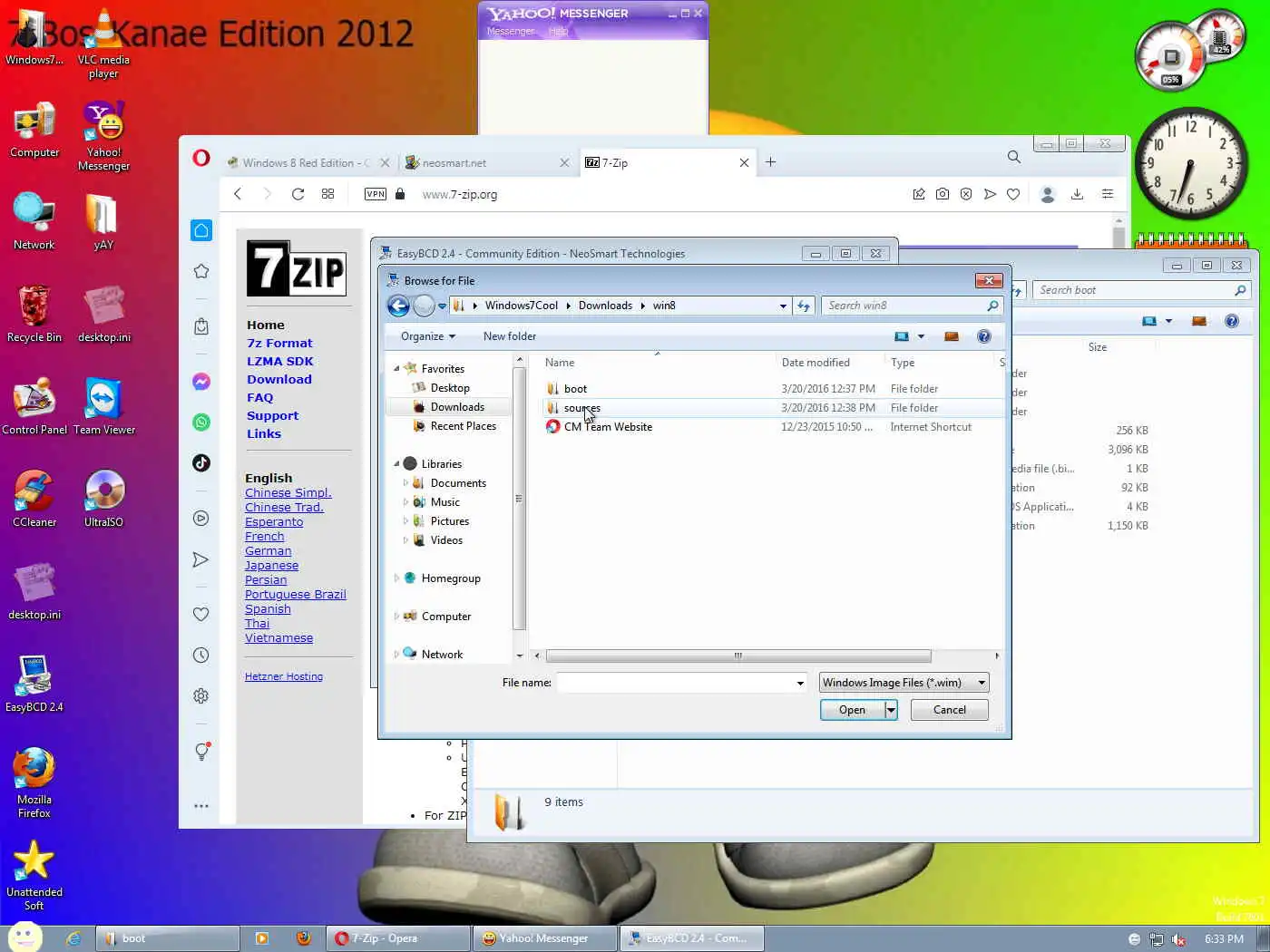
Task: Cancel the Browse for File dialog
Action: point(950,710)
